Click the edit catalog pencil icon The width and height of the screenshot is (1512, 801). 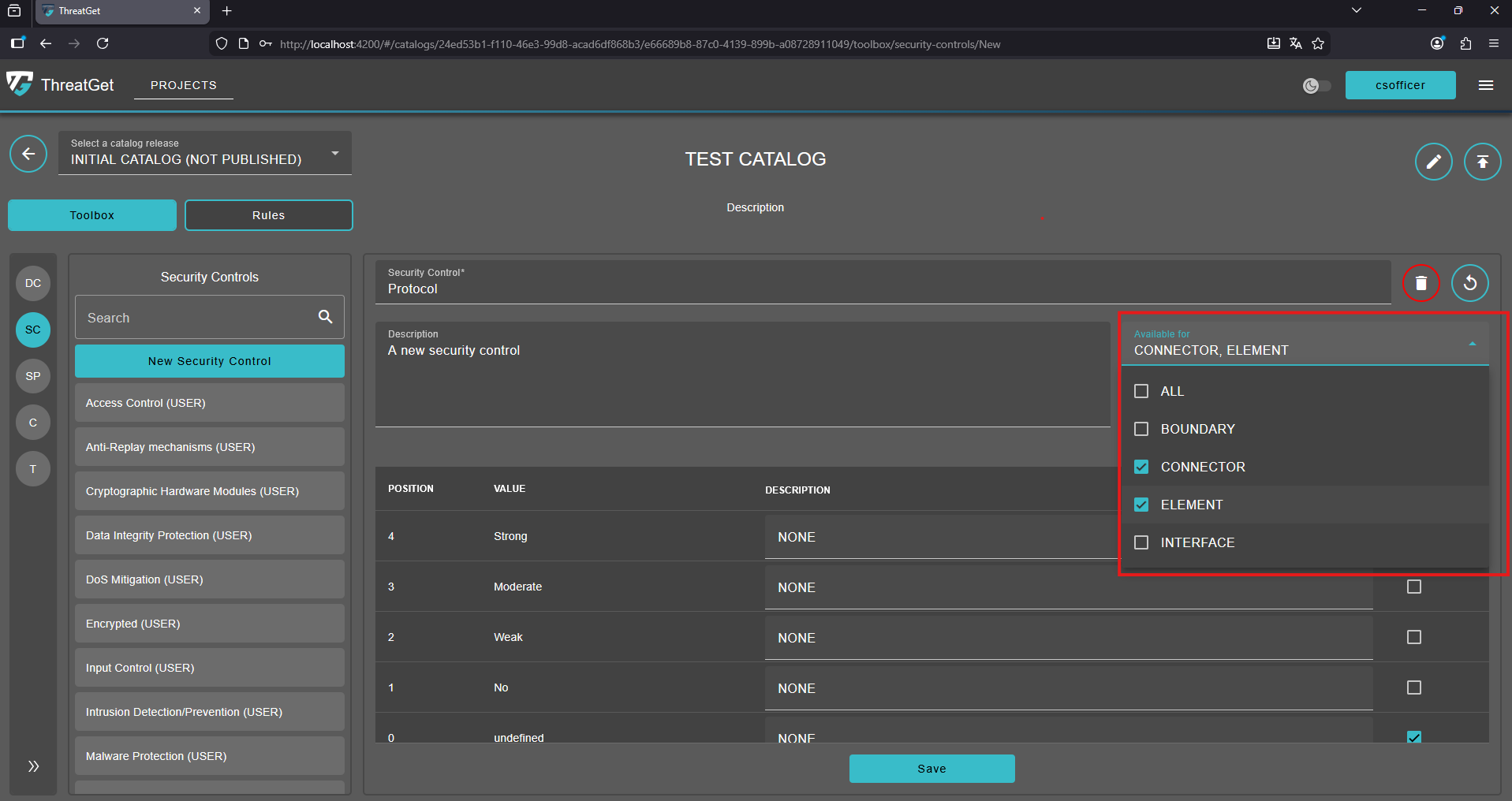click(1433, 162)
